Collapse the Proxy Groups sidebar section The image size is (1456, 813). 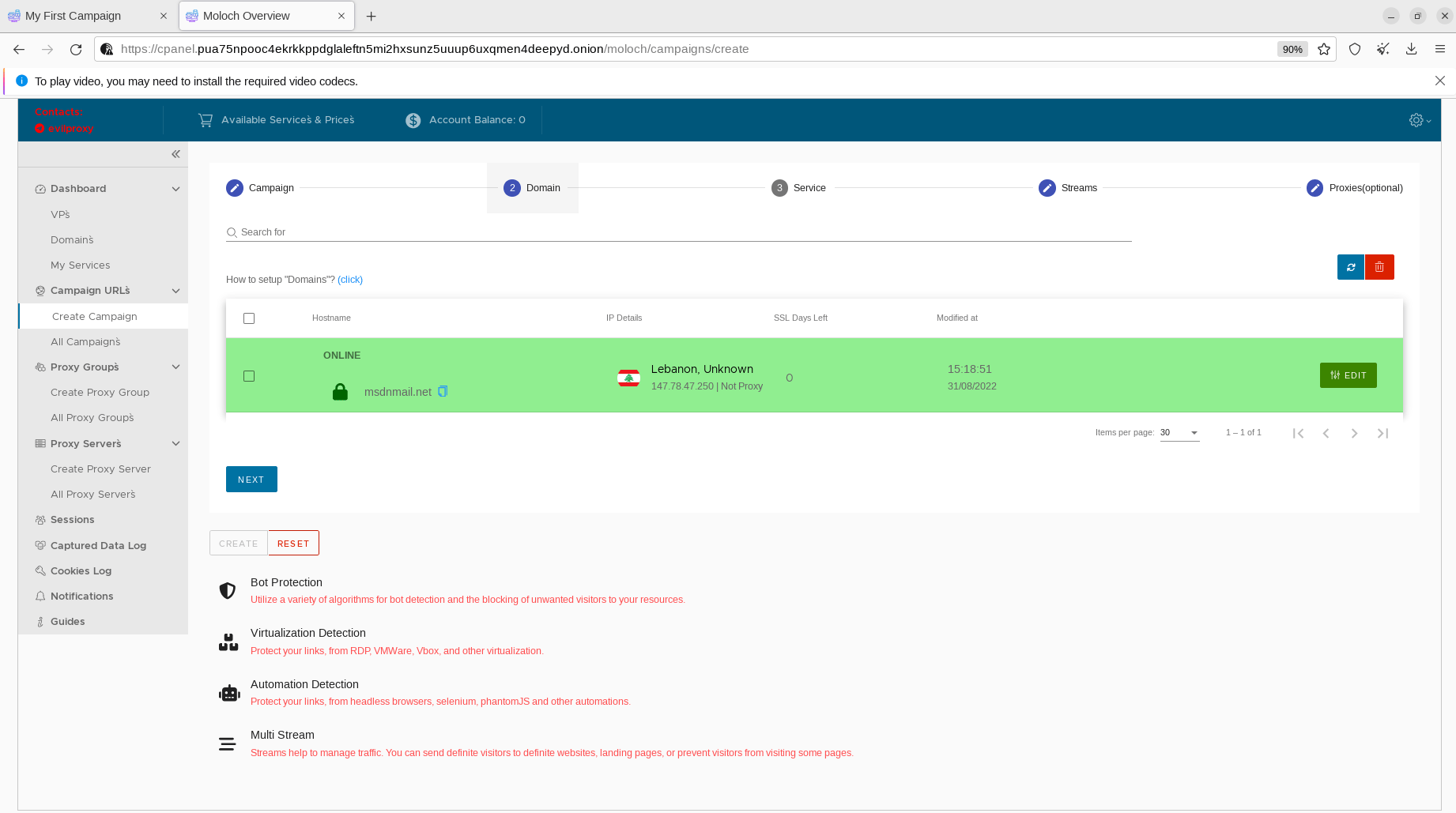(175, 367)
